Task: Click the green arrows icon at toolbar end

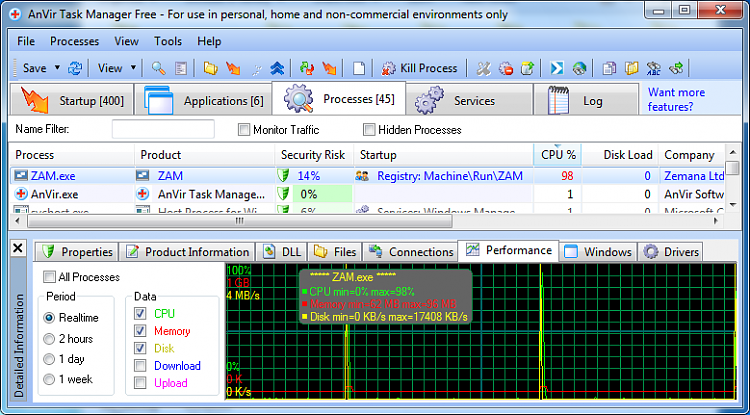Action: 676,68
